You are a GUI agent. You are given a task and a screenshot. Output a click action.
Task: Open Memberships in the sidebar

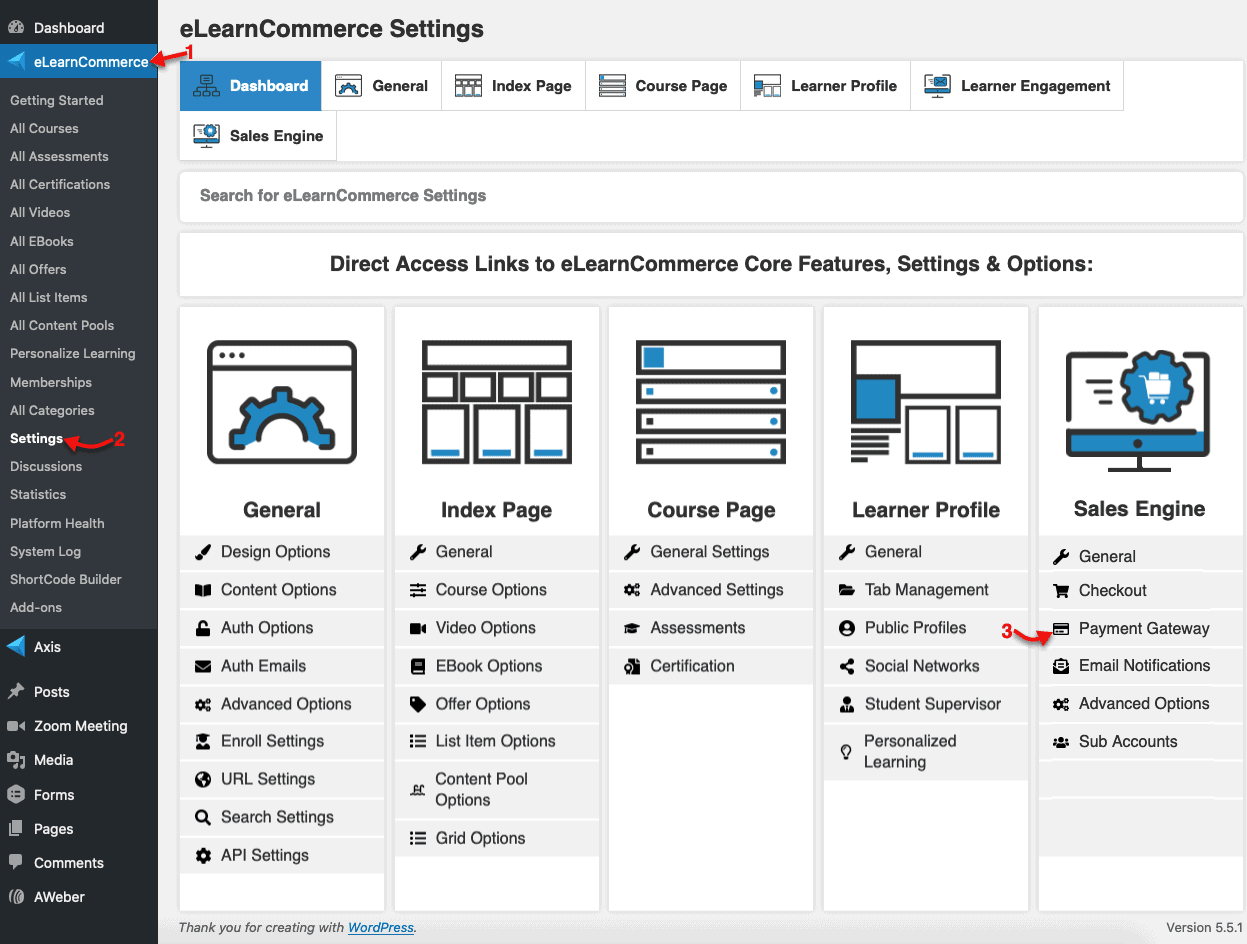pyautogui.click(x=51, y=382)
